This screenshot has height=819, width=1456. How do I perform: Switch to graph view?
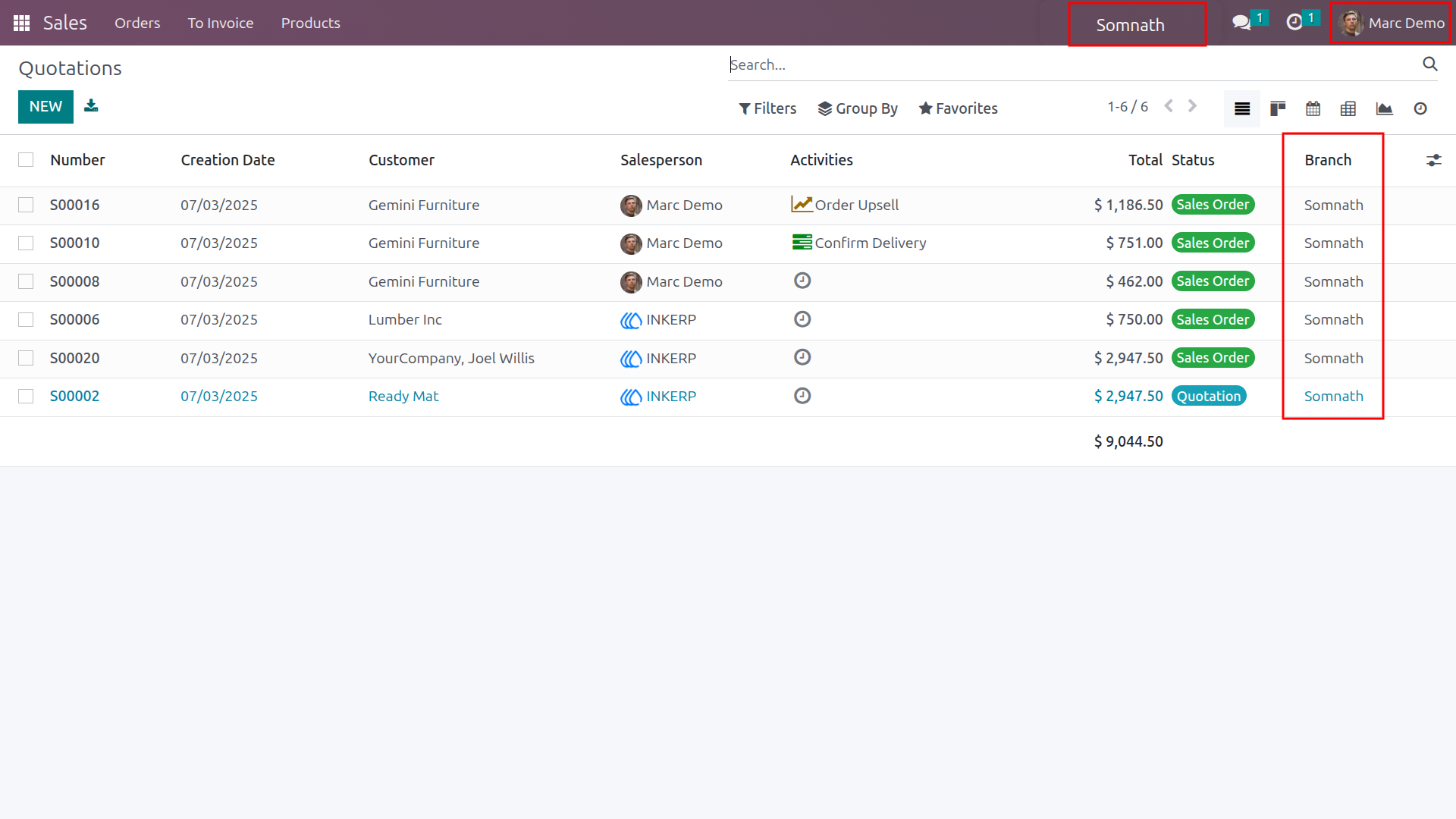coord(1385,108)
